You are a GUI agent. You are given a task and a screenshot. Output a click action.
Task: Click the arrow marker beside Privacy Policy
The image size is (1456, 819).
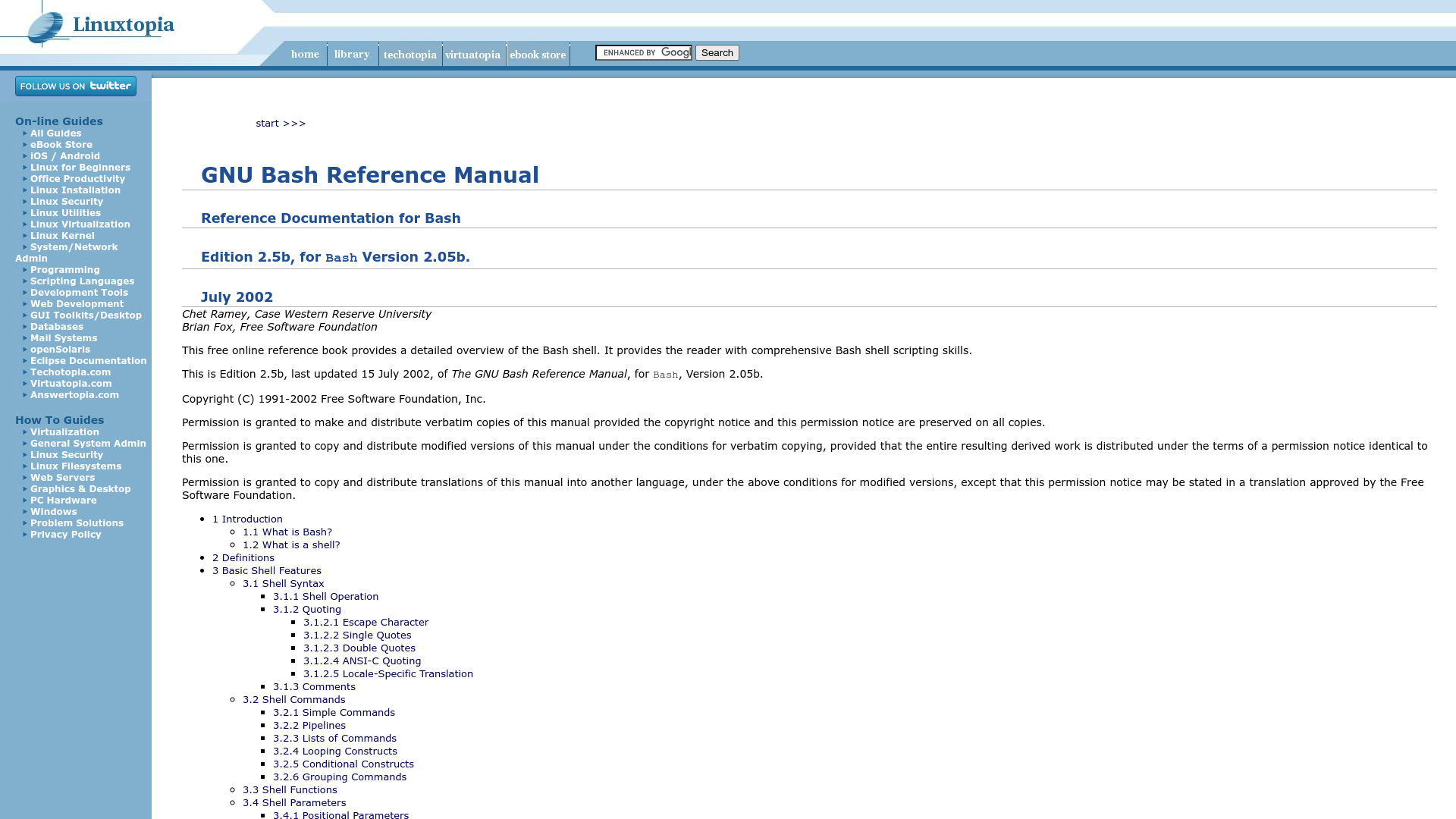(25, 535)
